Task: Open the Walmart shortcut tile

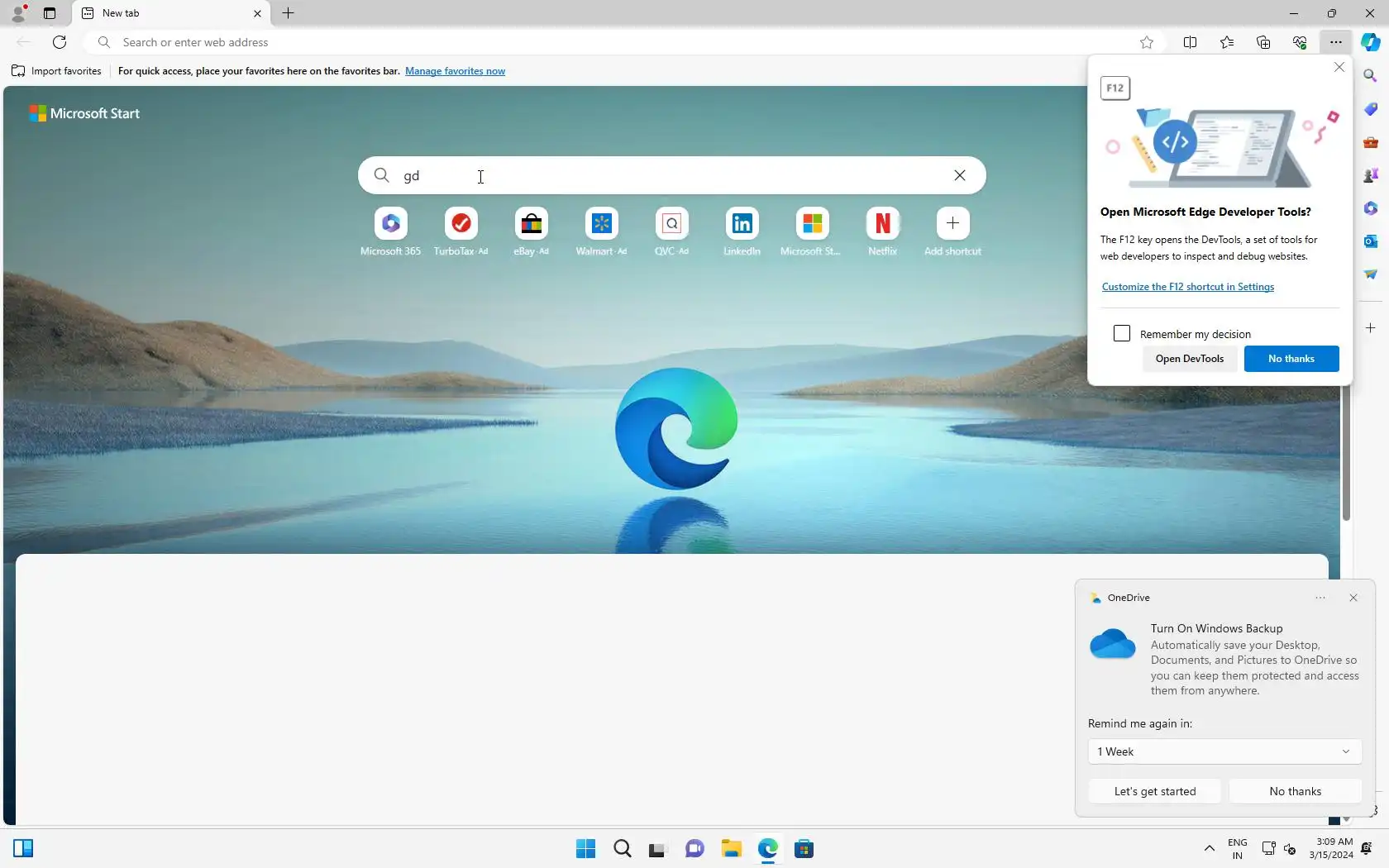Action: 601,223
